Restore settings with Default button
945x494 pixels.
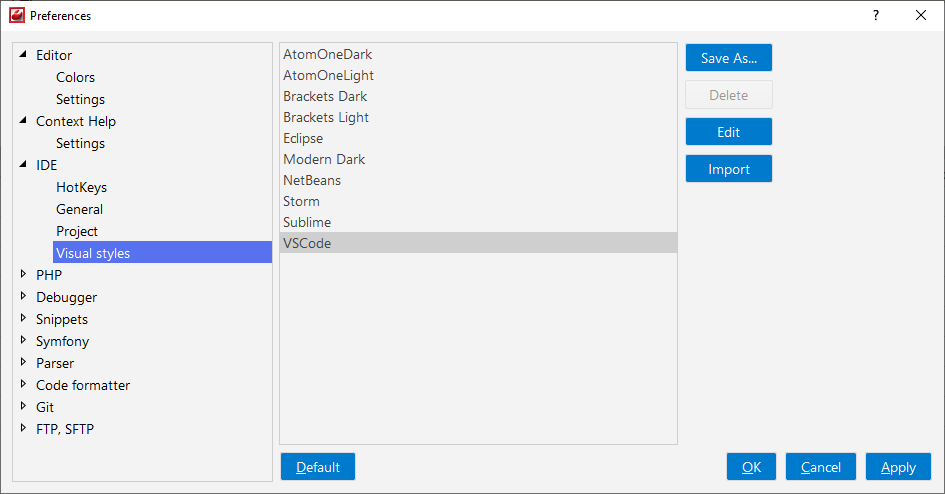(x=318, y=467)
